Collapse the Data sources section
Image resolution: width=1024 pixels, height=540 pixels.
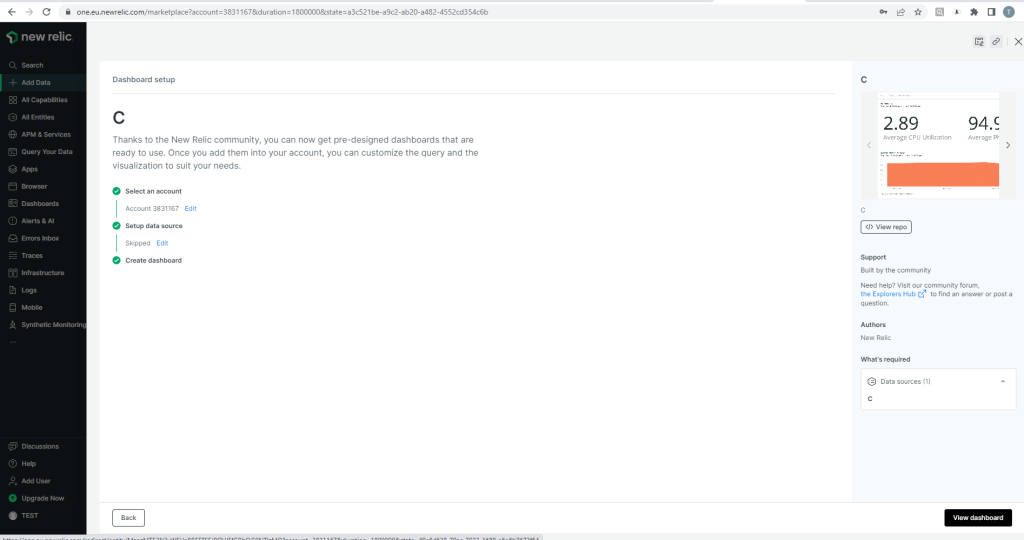click(x=1002, y=382)
